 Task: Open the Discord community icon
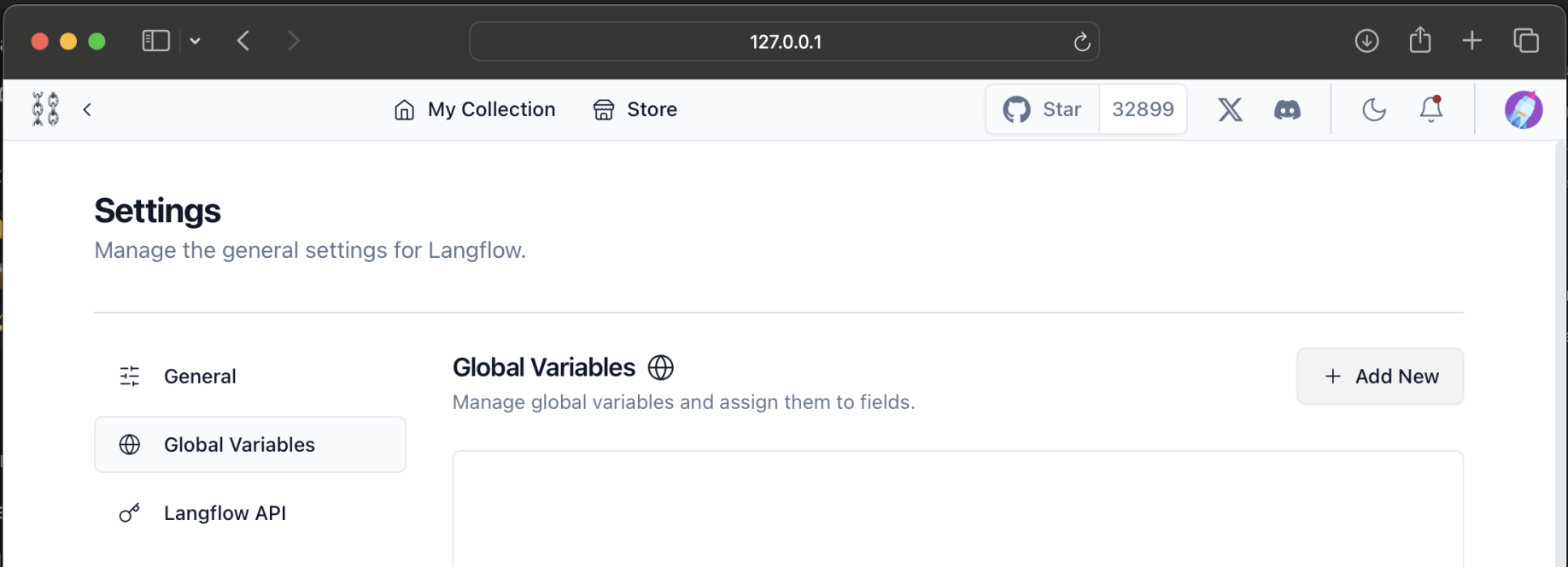1287,109
